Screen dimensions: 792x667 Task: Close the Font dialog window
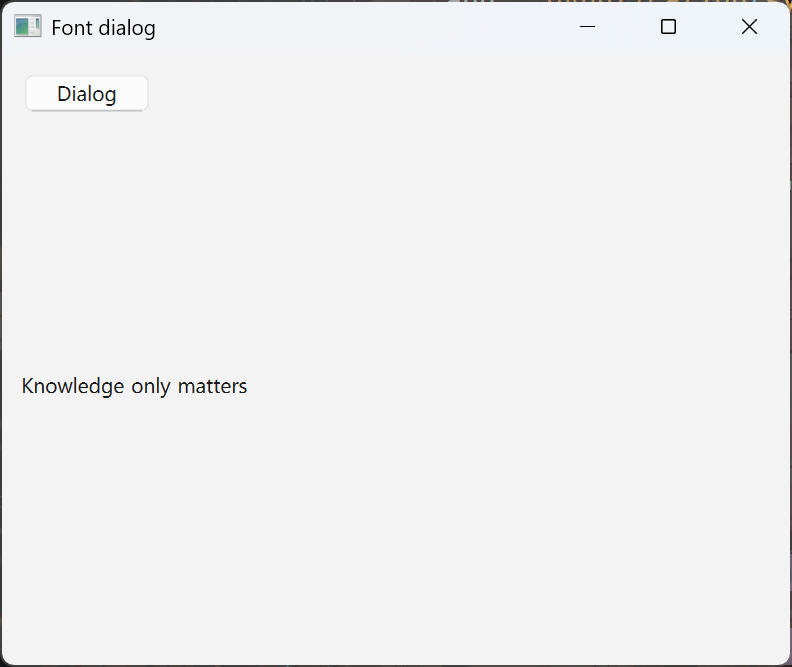[x=749, y=27]
